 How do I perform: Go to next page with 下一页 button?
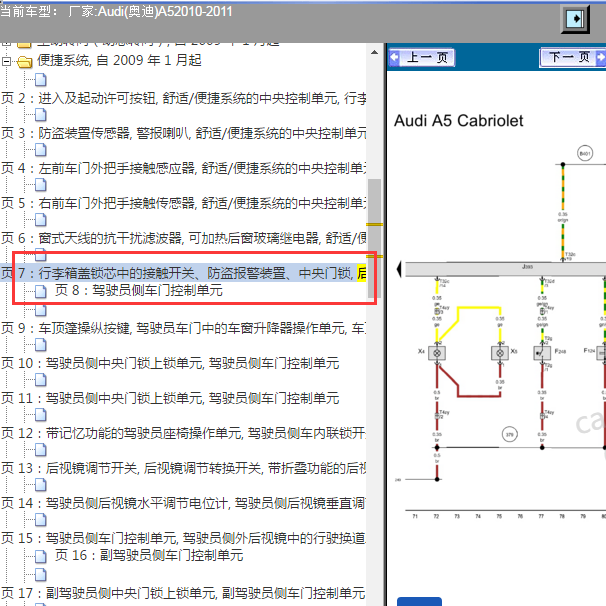click(x=572, y=58)
